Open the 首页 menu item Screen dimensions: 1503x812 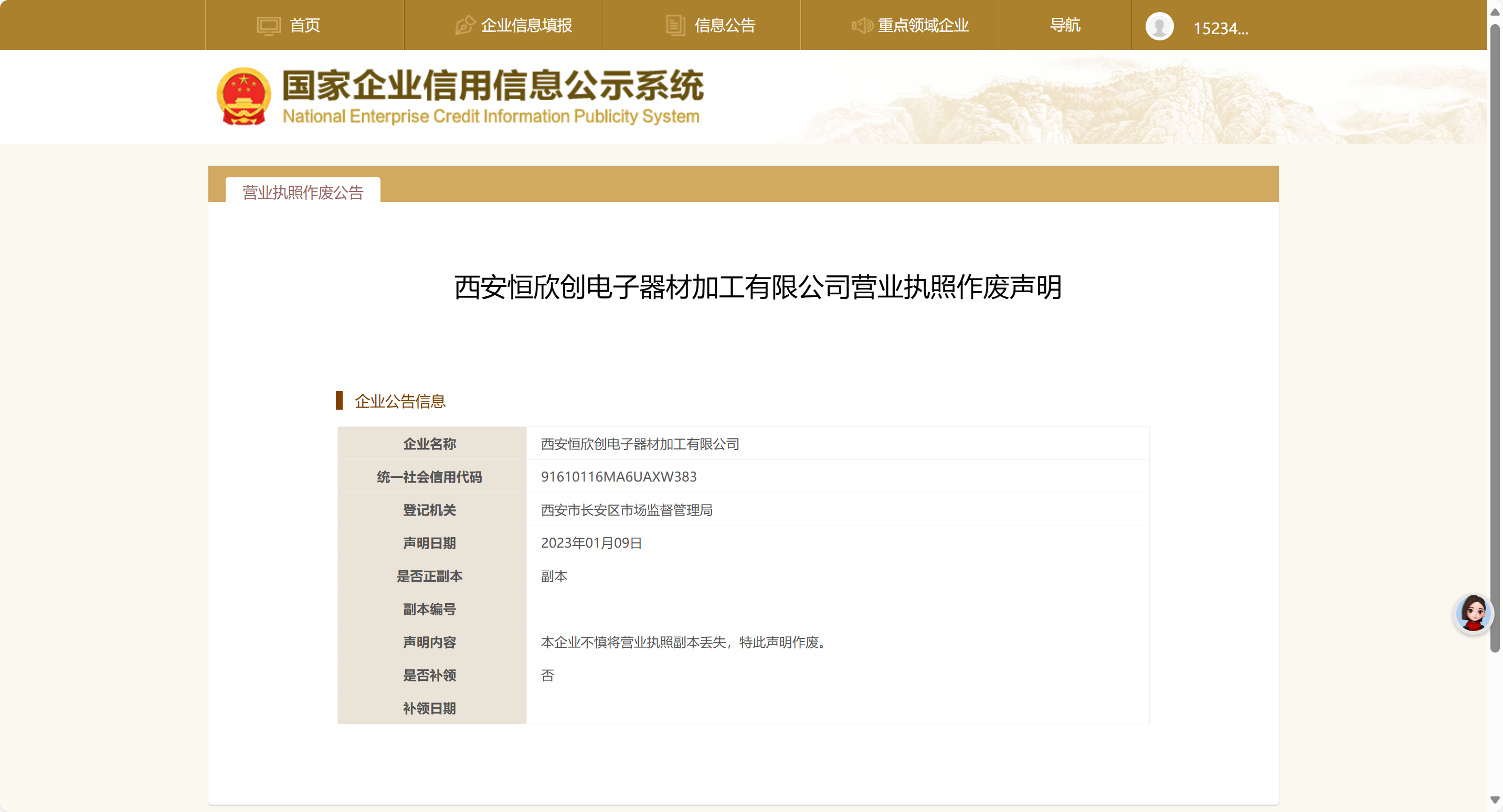304,25
